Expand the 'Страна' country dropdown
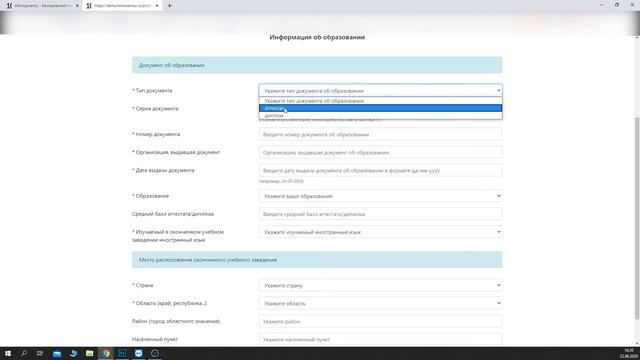This screenshot has width=640, height=360. coord(380,285)
